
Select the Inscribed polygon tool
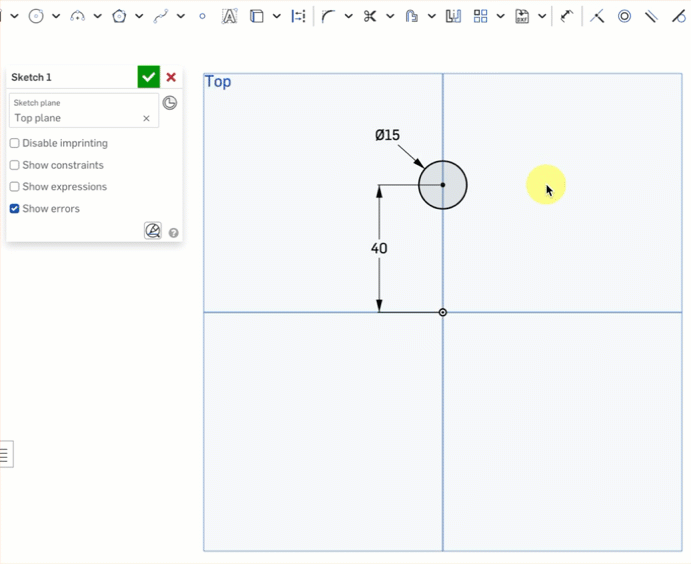(119, 16)
